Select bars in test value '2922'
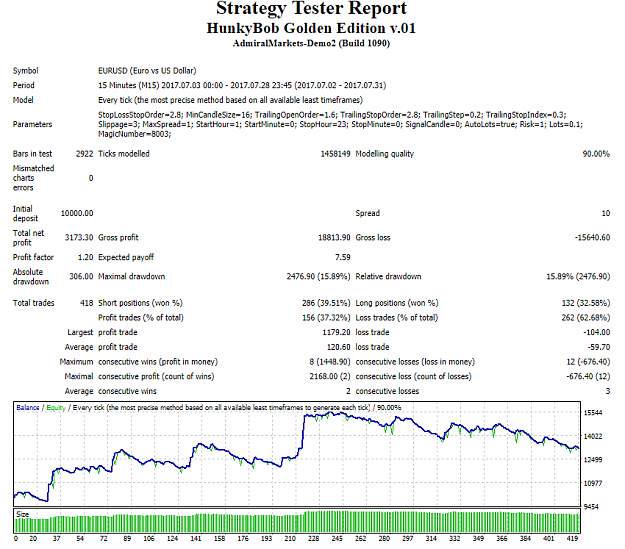625x549 pixels. (x=84, y=154)
